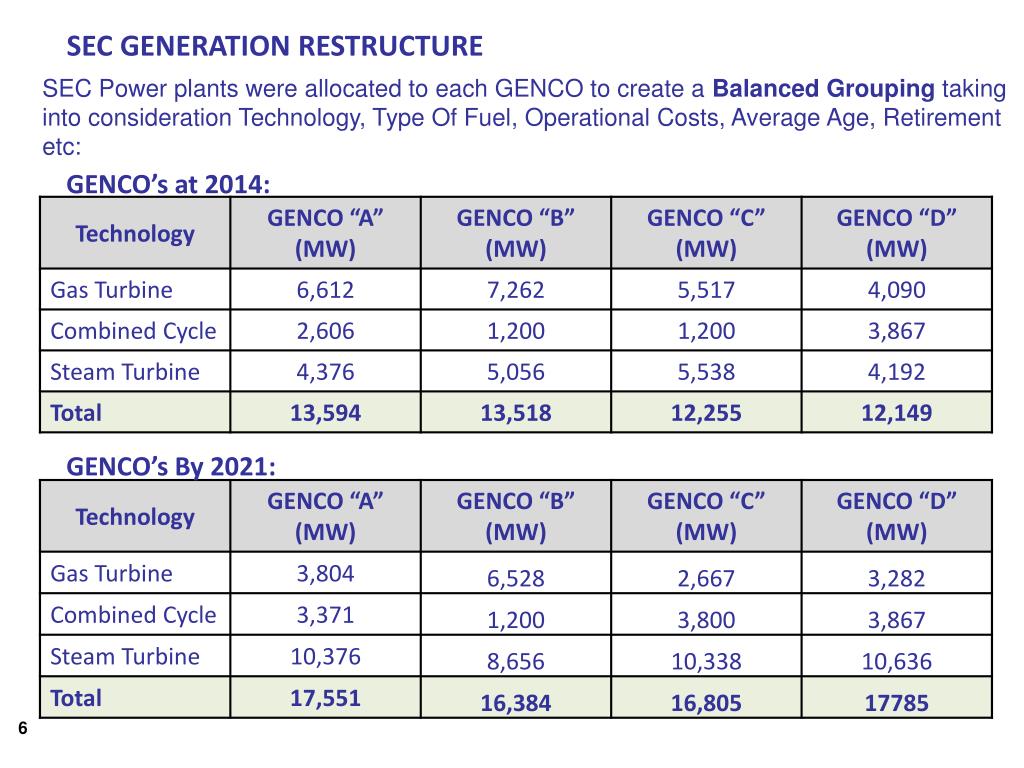Click the SEC GENERATION RESTRUCTURE title
This screenshot has height=768, width=1024.
tap(274, 45)
